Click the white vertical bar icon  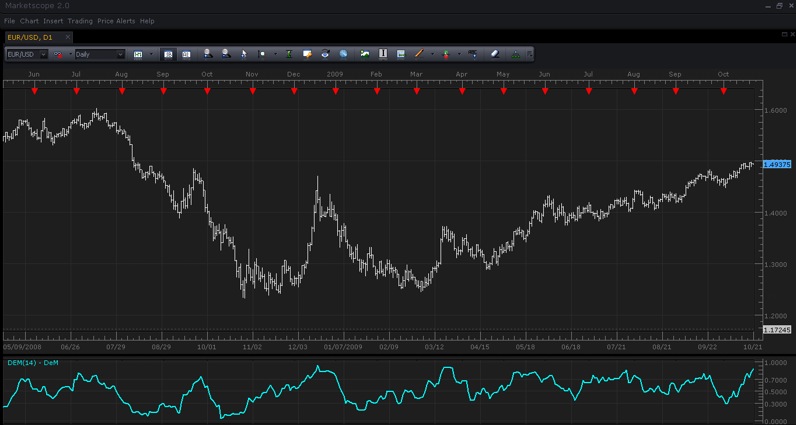[383, 54]
